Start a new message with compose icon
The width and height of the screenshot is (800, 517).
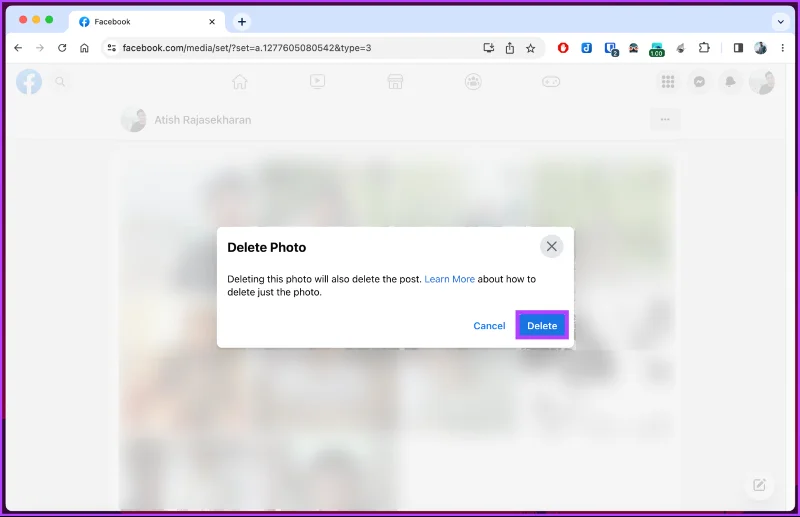759,485
